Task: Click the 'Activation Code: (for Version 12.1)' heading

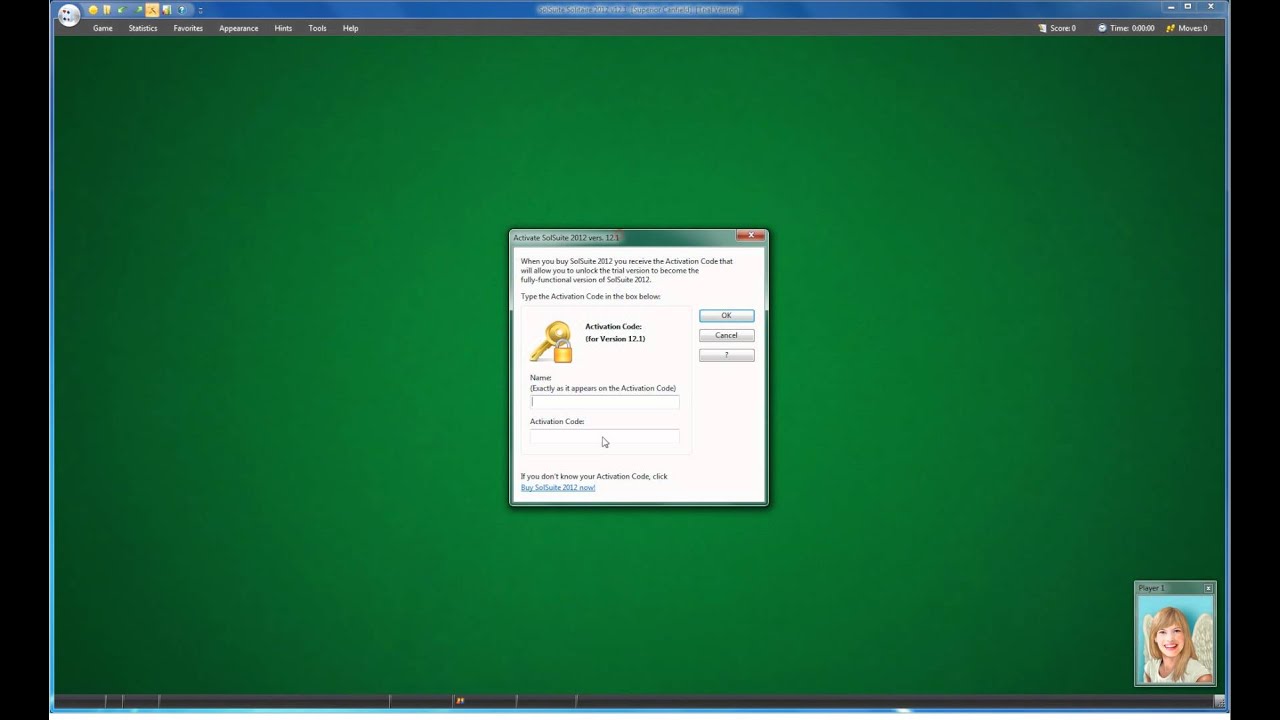Action: pyautogui.click(x=615, y=332)
